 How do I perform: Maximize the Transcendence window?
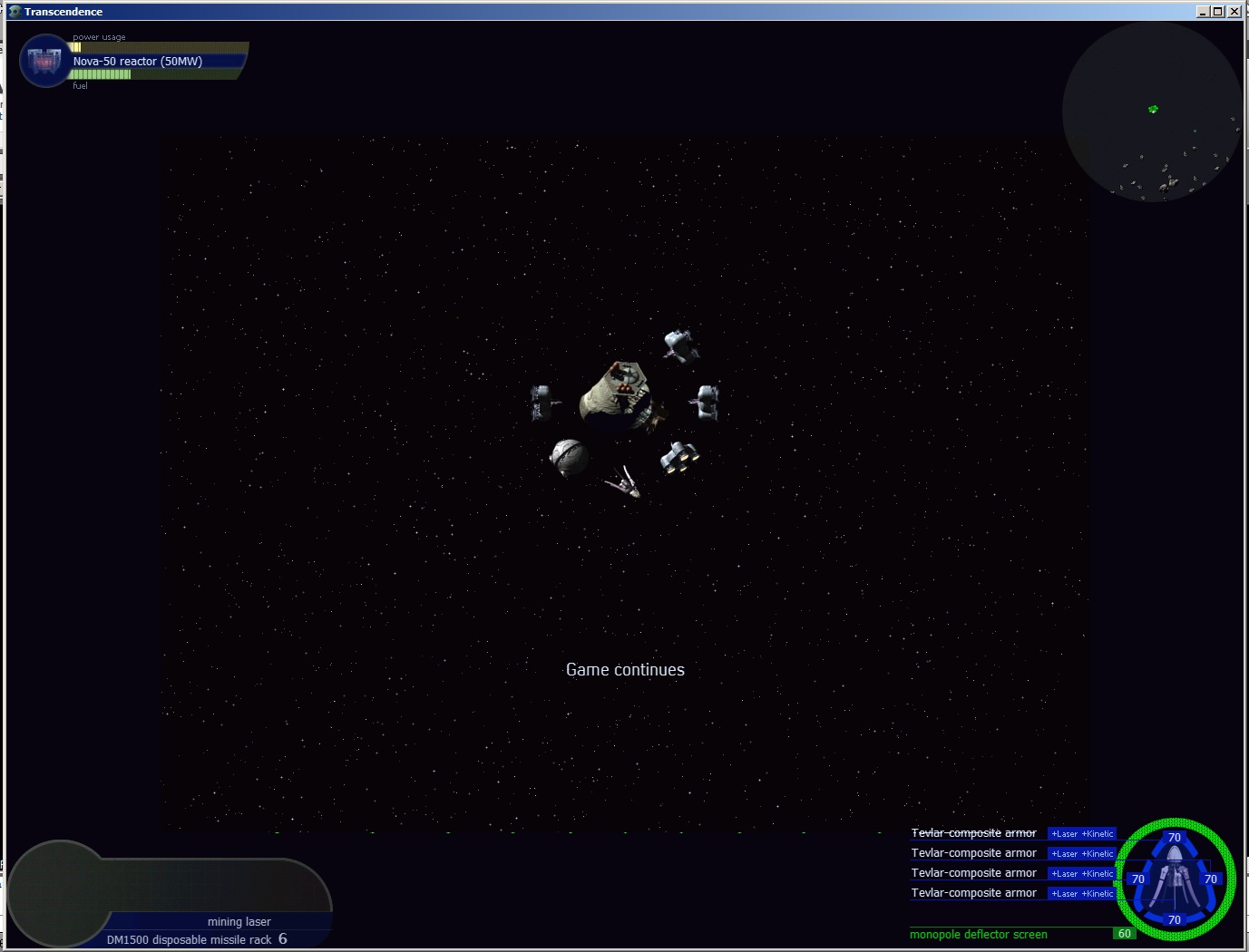pyautogui.click(x=1218, y=12)
